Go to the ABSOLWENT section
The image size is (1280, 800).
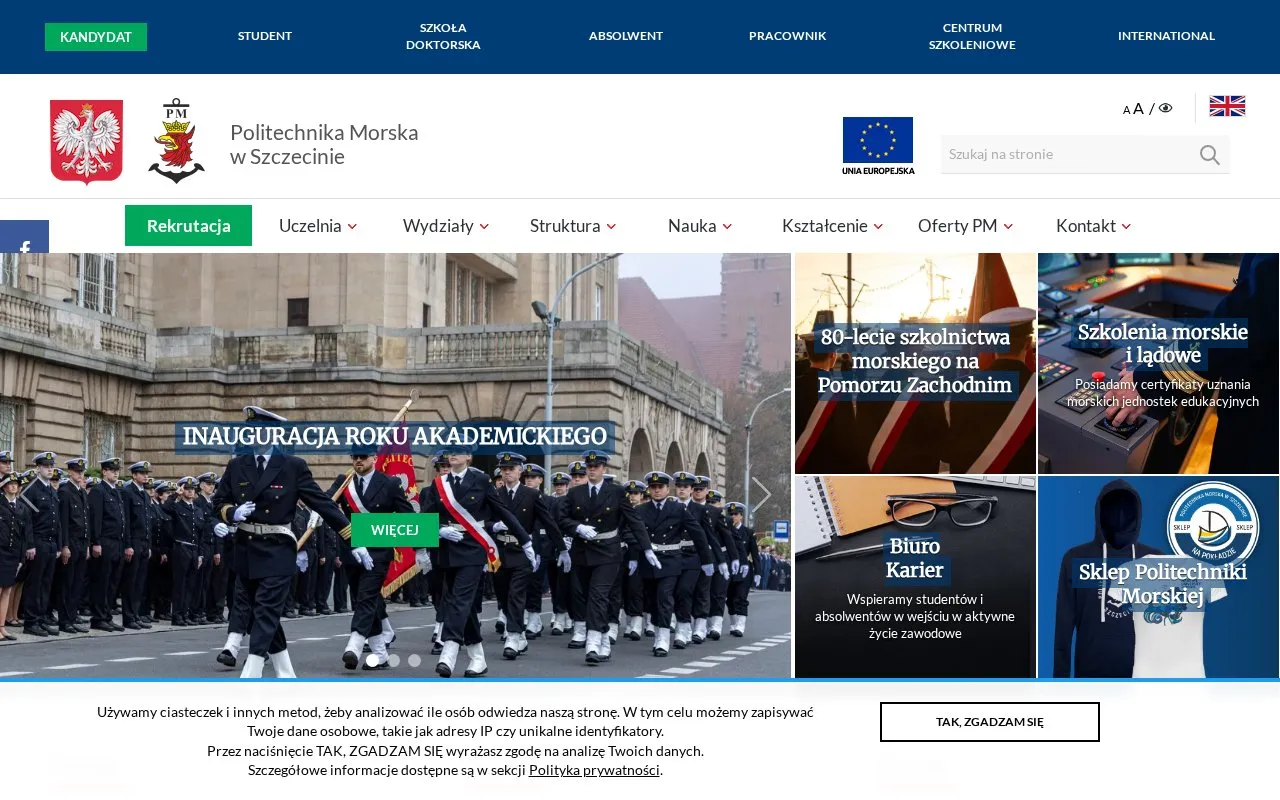[x=626, y=36]
